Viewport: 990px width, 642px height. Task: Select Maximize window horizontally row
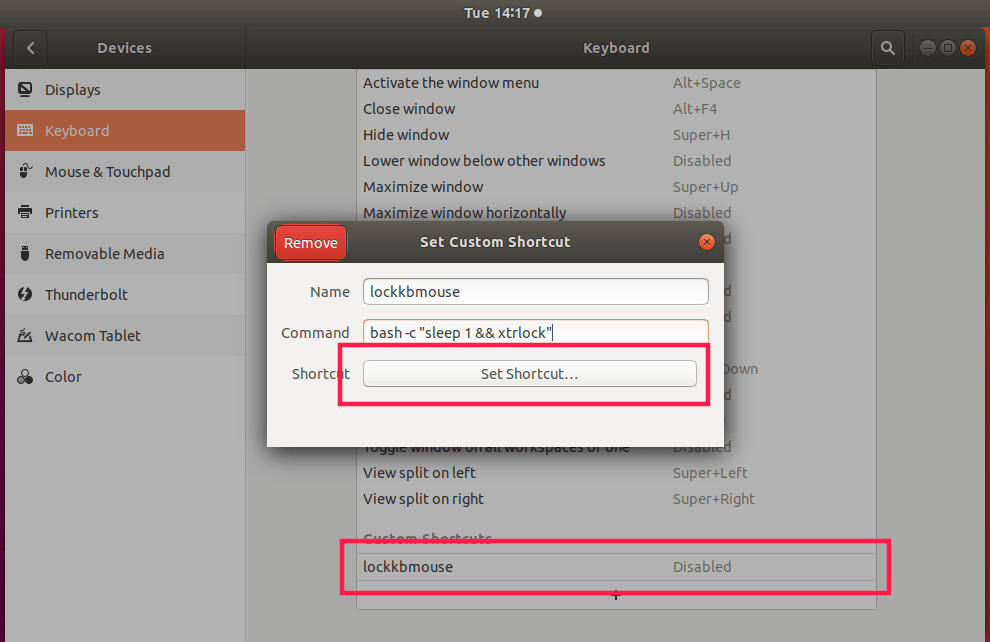click(616, 211)
